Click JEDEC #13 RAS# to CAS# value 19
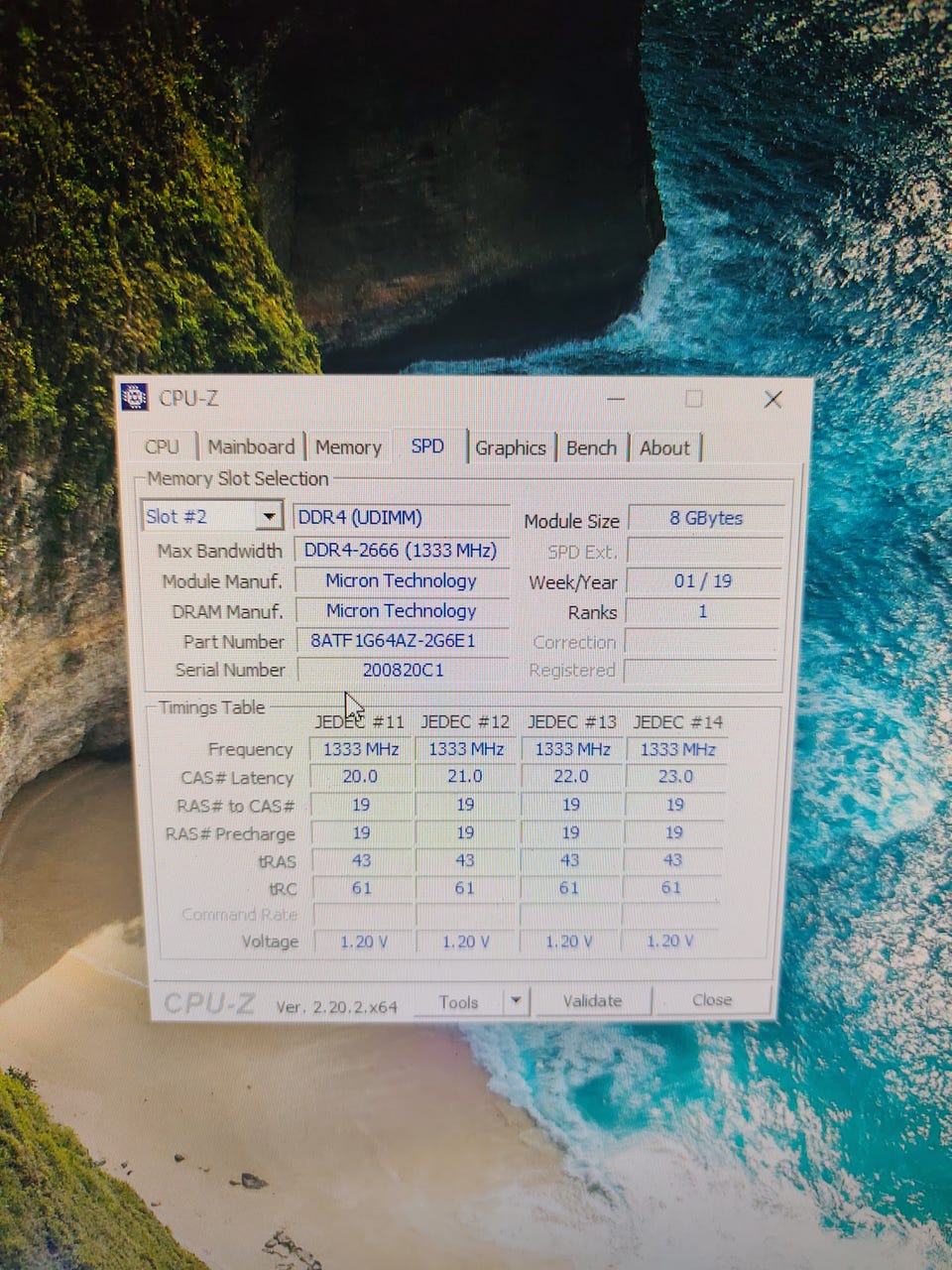This screenshot has height=1270, width=952. coord(570,805)
